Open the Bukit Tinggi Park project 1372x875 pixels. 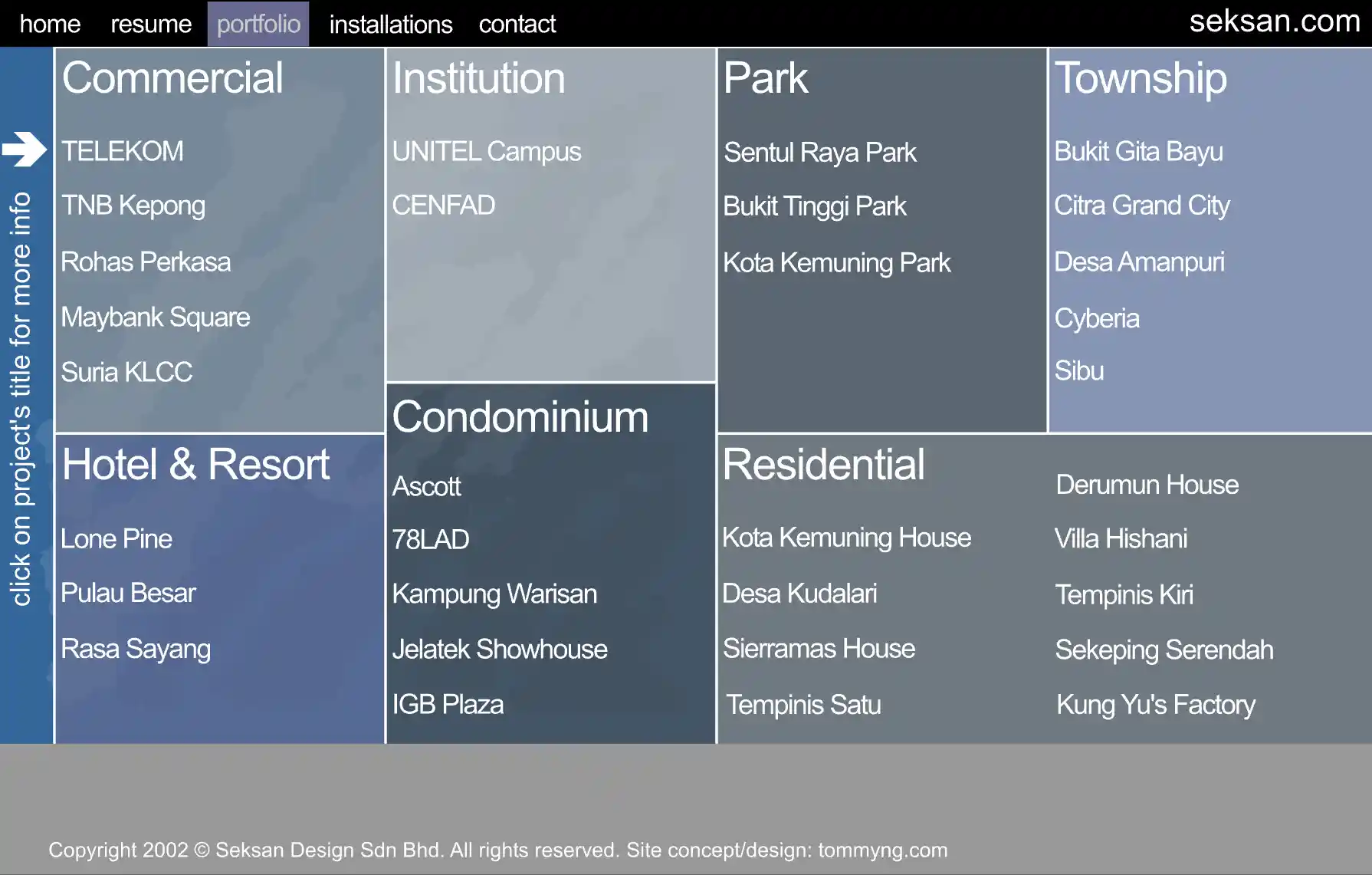tap(815, 206)
